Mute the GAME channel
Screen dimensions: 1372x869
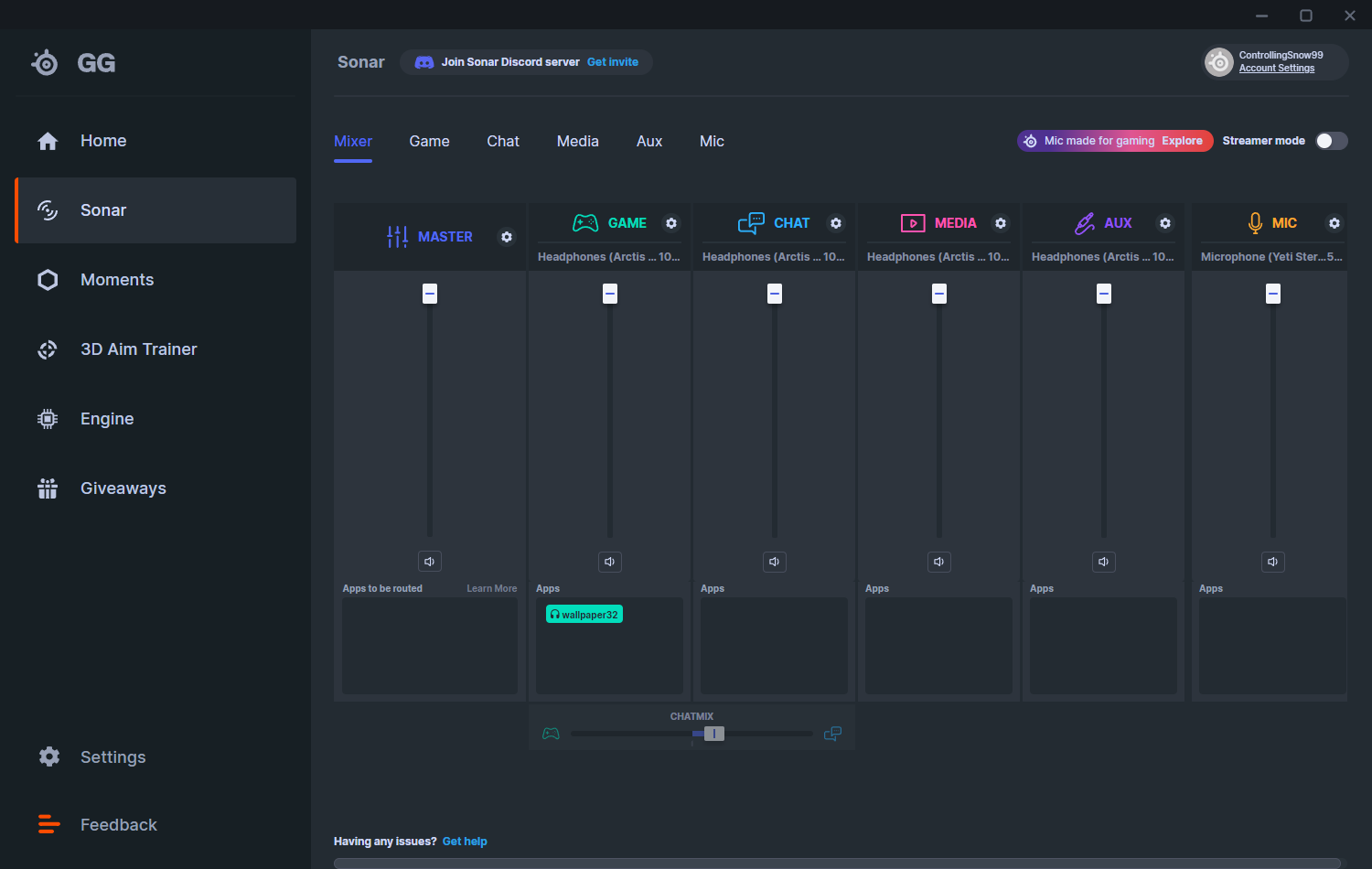point(610,562)
